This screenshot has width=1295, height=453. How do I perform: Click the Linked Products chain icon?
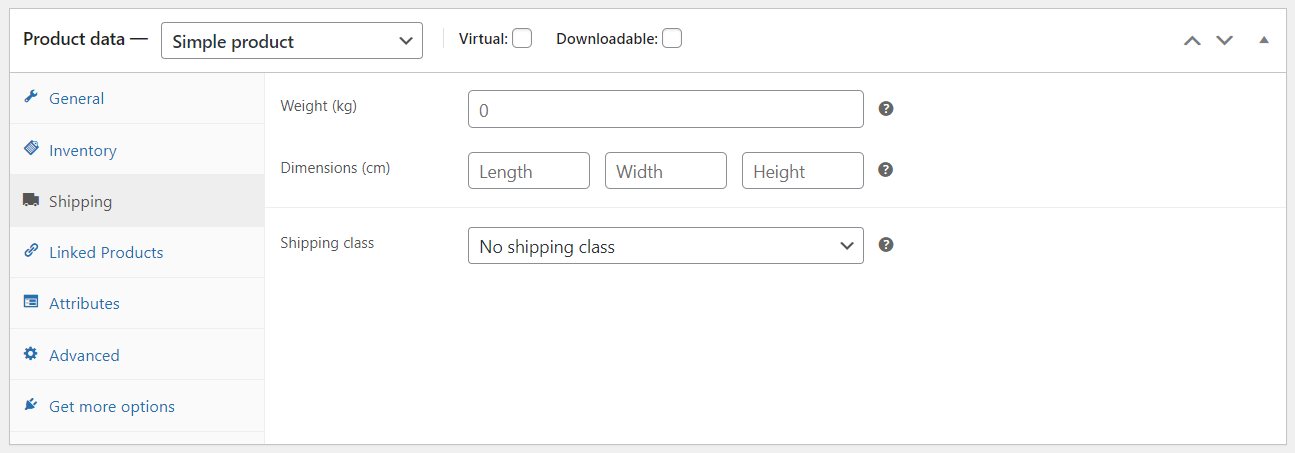[31, 252]
